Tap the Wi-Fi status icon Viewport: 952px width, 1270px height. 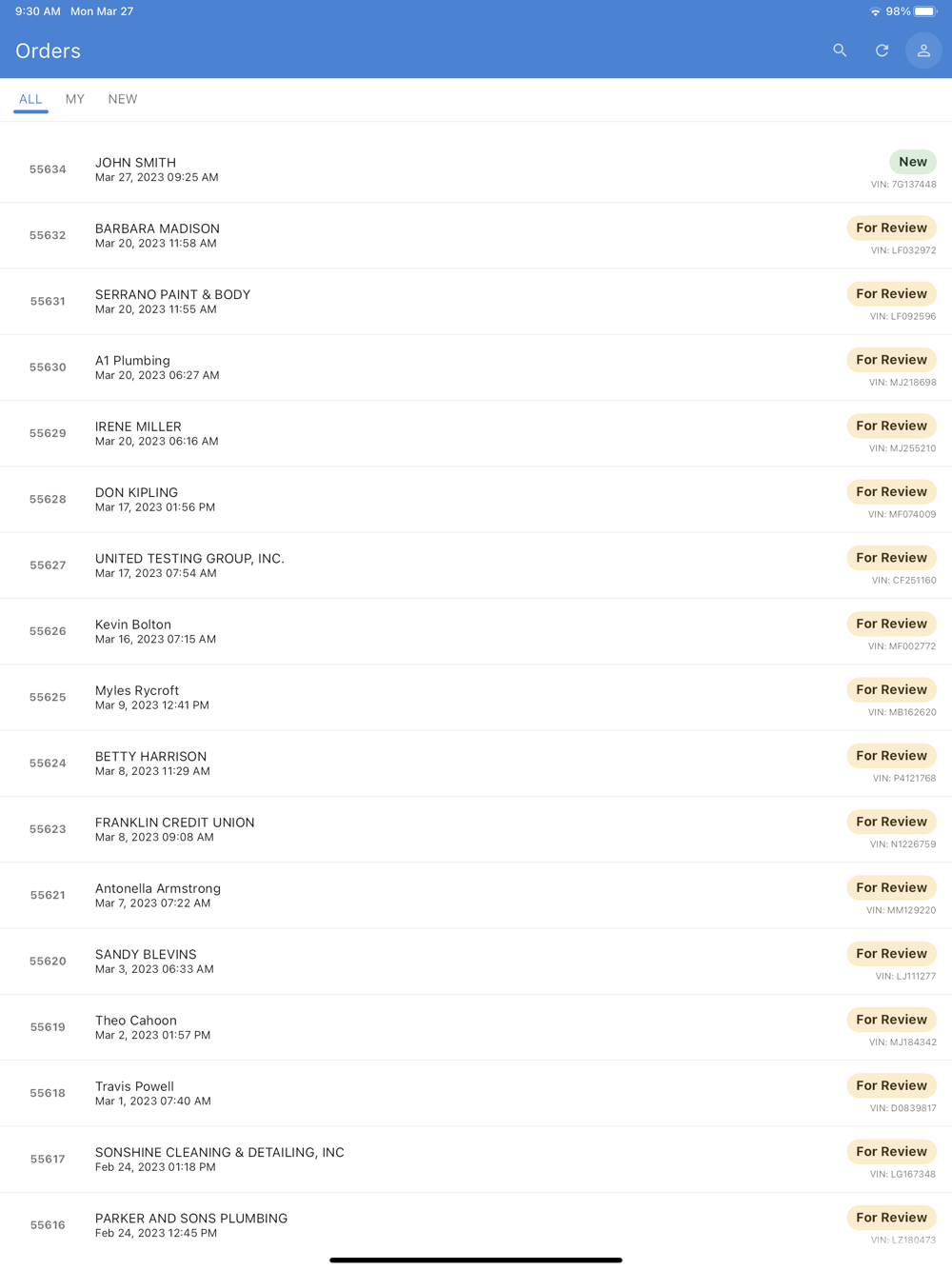coord(875,11)
